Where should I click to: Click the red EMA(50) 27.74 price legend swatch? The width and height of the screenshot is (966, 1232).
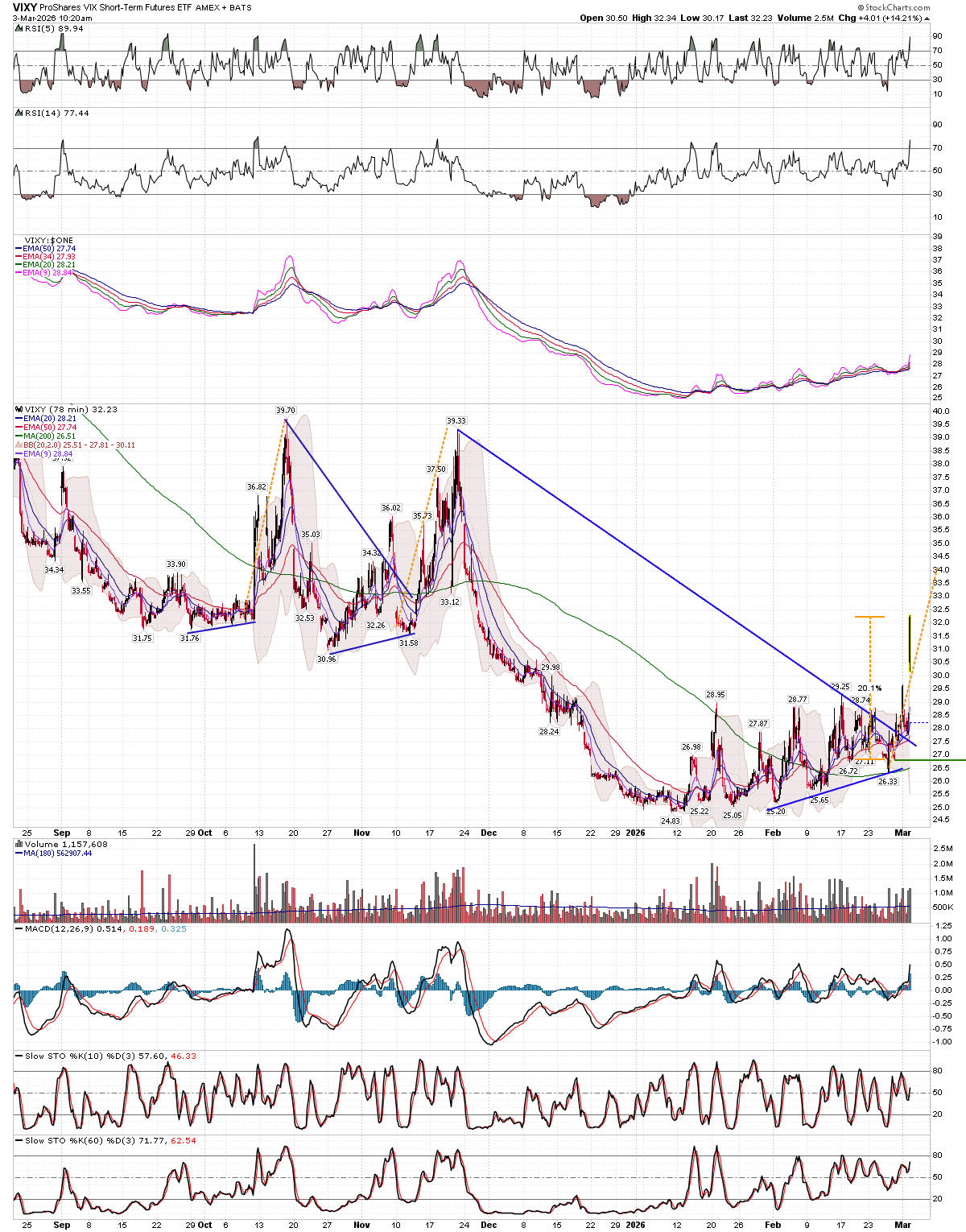point(19,428)
